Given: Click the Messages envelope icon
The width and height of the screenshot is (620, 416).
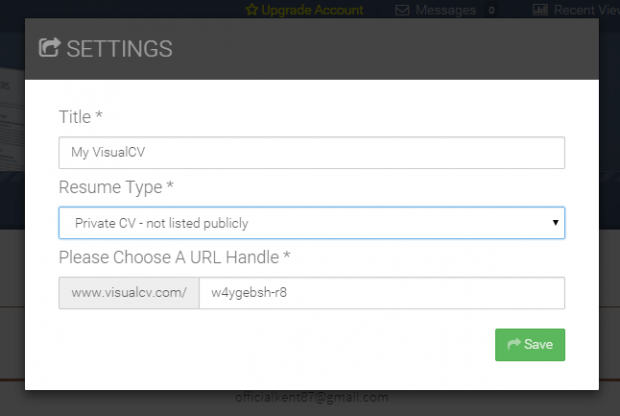Looking at the screenshot, I should click(403, 10).
